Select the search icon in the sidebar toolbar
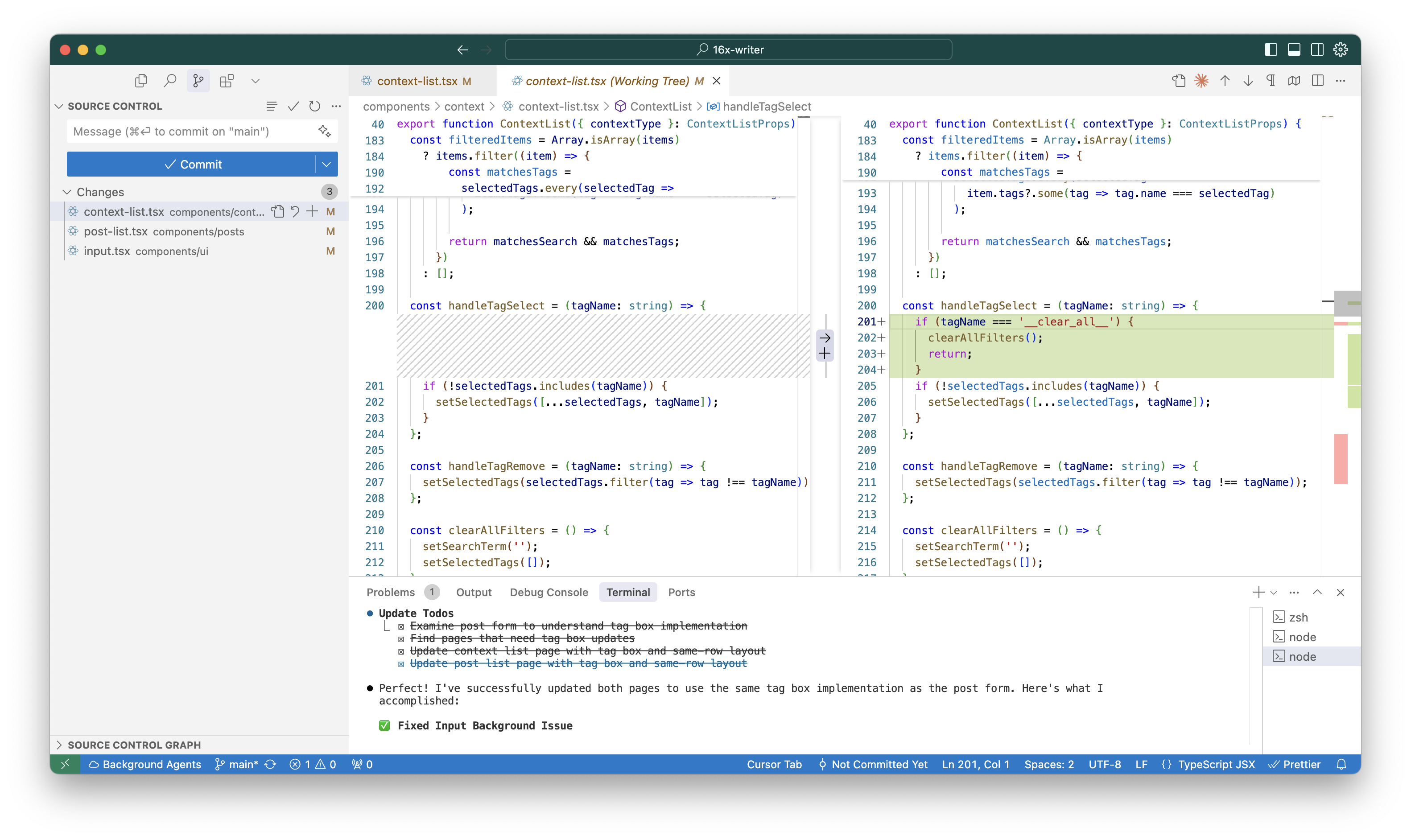This screenshot has width=1411, height=840. point(170,80)
